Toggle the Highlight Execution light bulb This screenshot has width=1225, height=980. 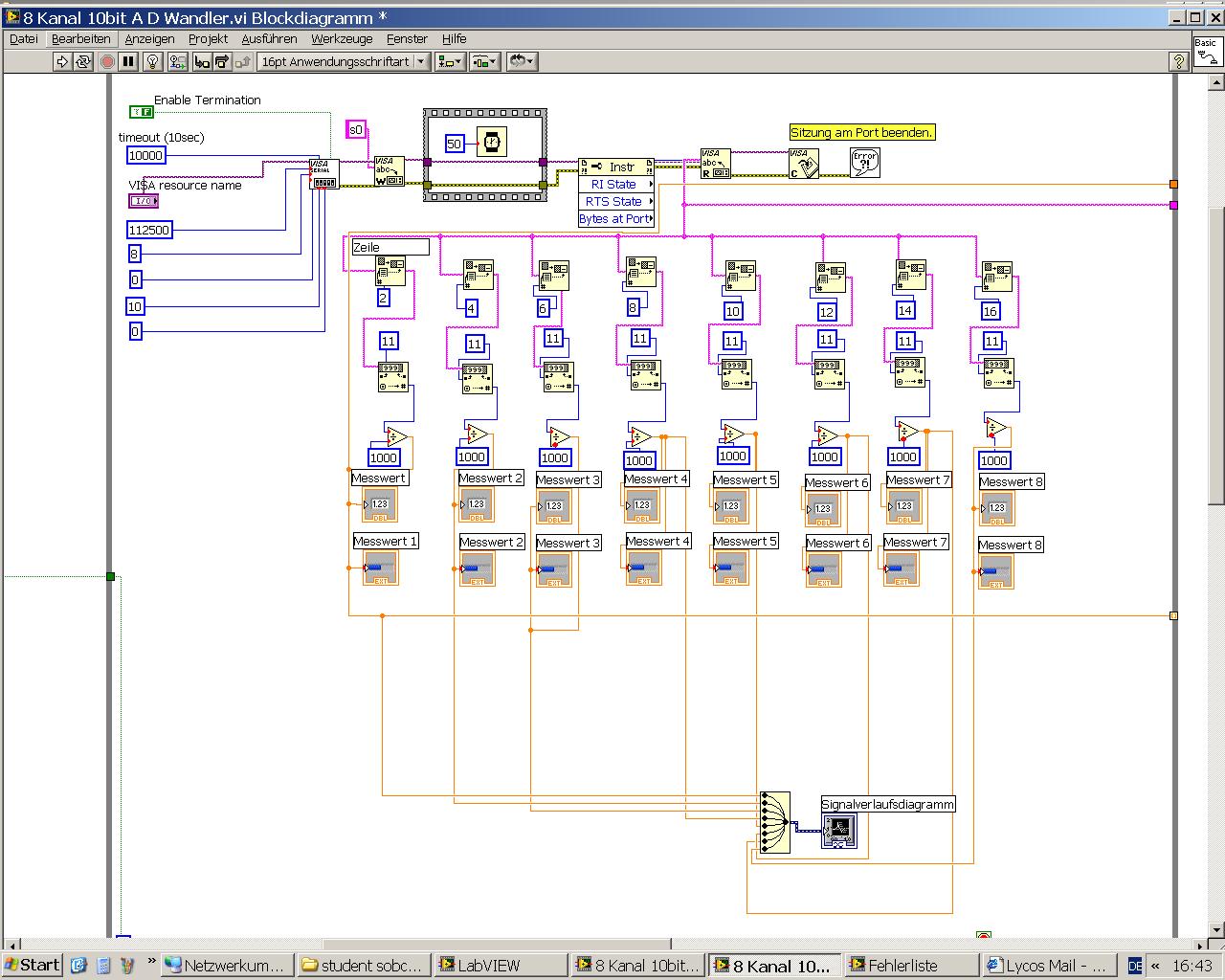[x=152, y=61]
